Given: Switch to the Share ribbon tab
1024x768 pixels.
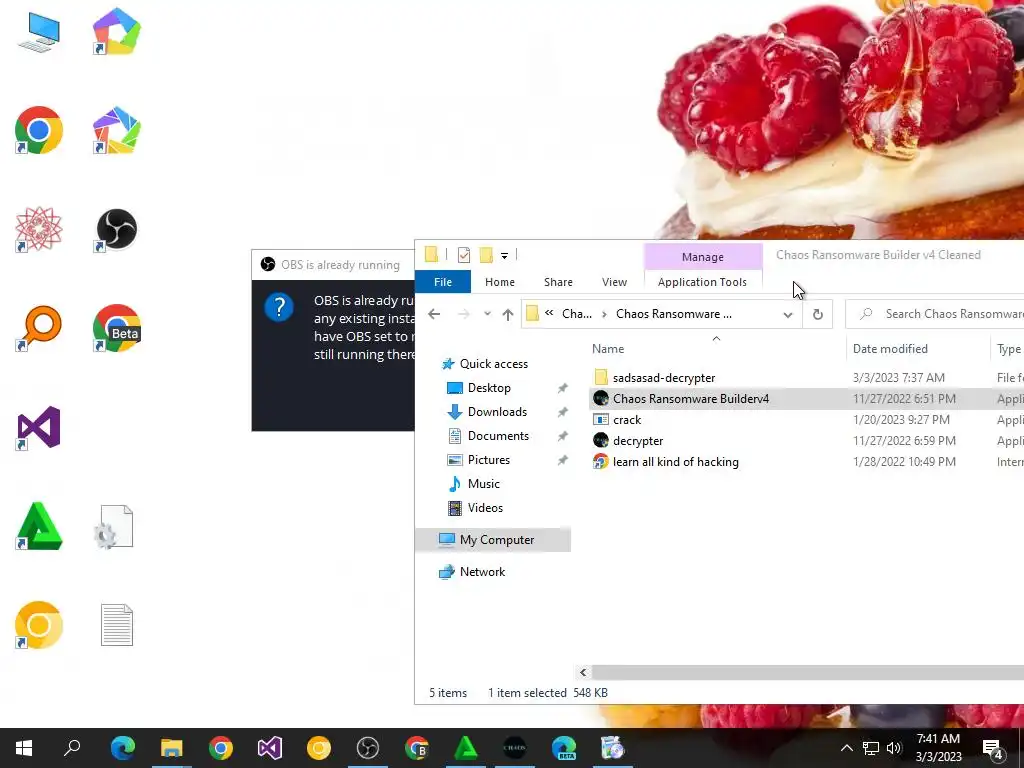Looking at the screenshot, I should [558, 282].
